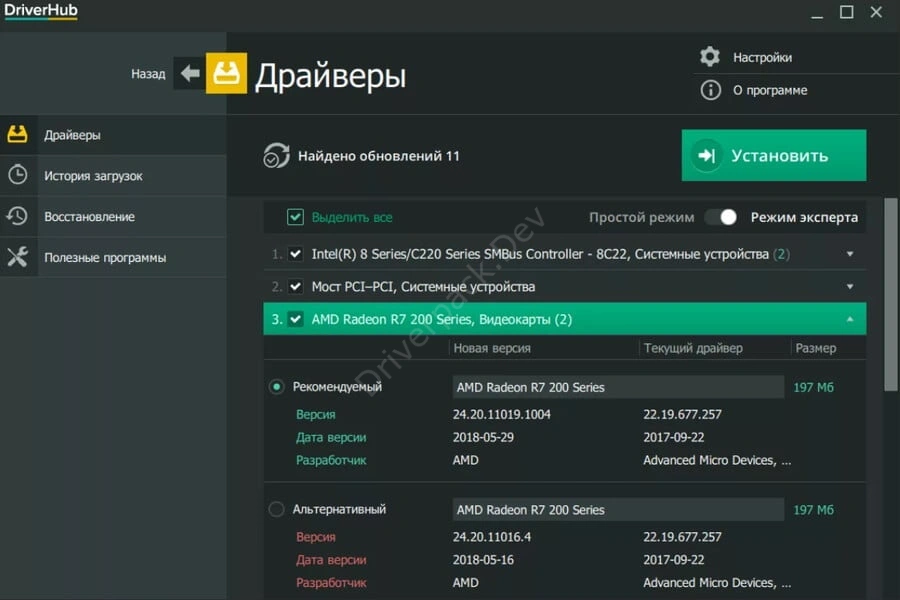Screen dimensions: 900x600
Task: Open История загрузок section
Action: 113,175
